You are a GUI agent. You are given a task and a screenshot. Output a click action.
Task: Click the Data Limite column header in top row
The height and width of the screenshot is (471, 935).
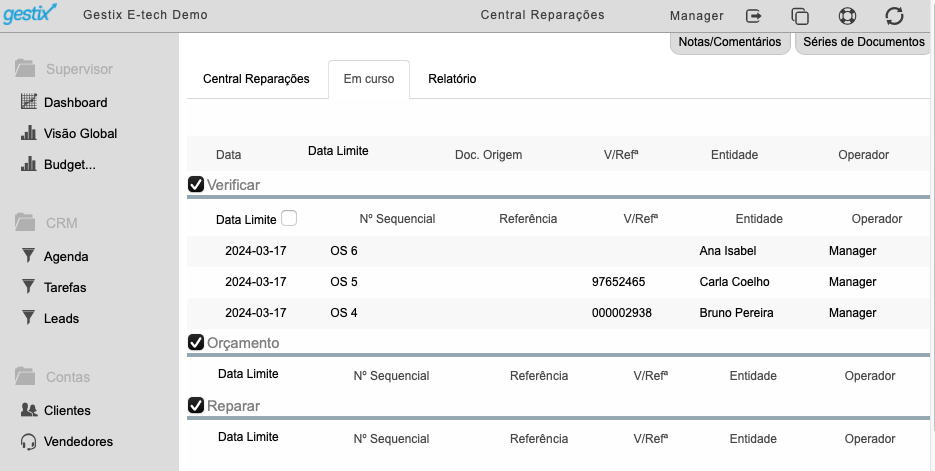(x=338, y=151)
